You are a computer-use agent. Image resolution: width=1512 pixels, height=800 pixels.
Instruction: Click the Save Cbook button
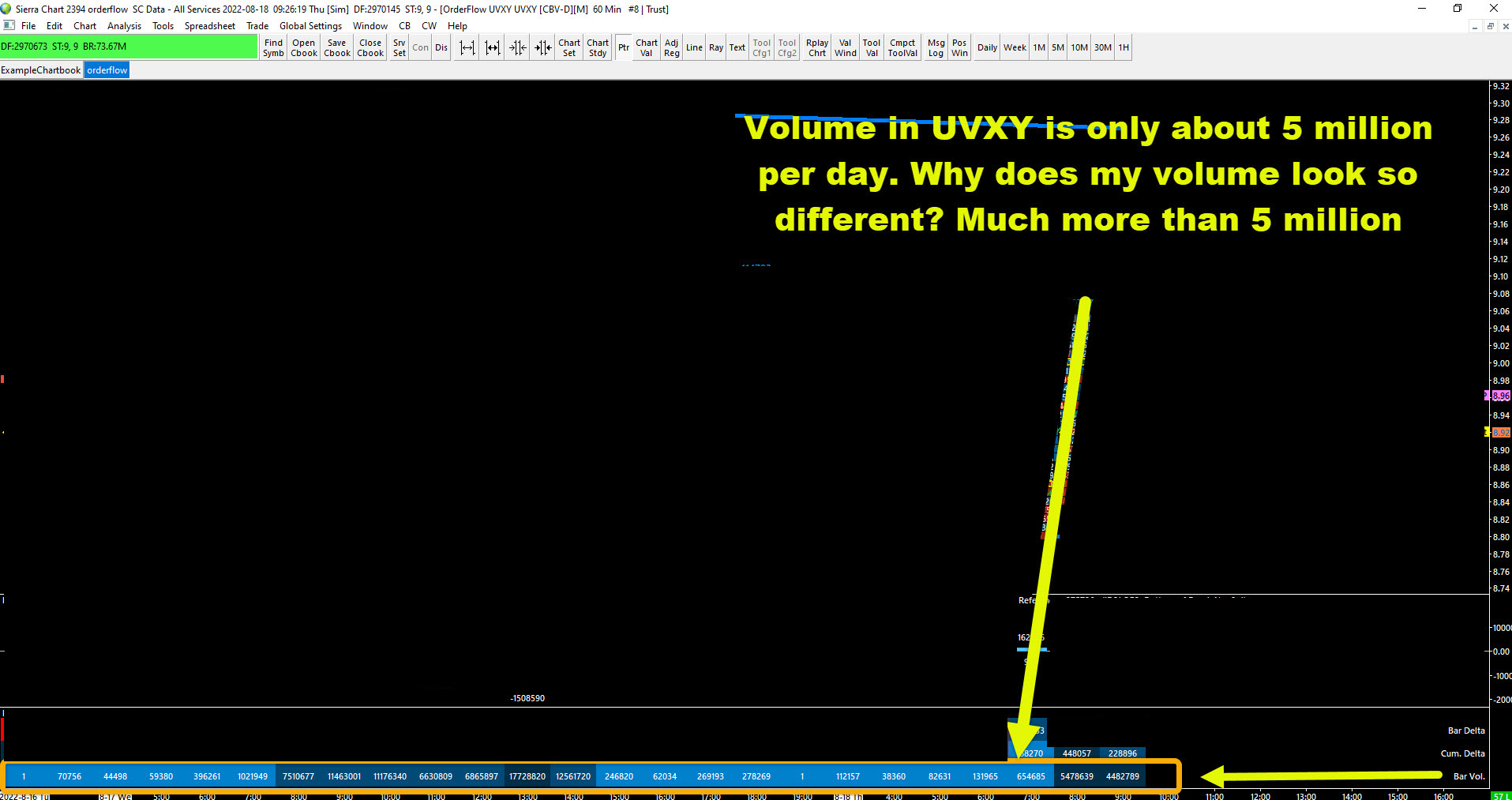337,48
